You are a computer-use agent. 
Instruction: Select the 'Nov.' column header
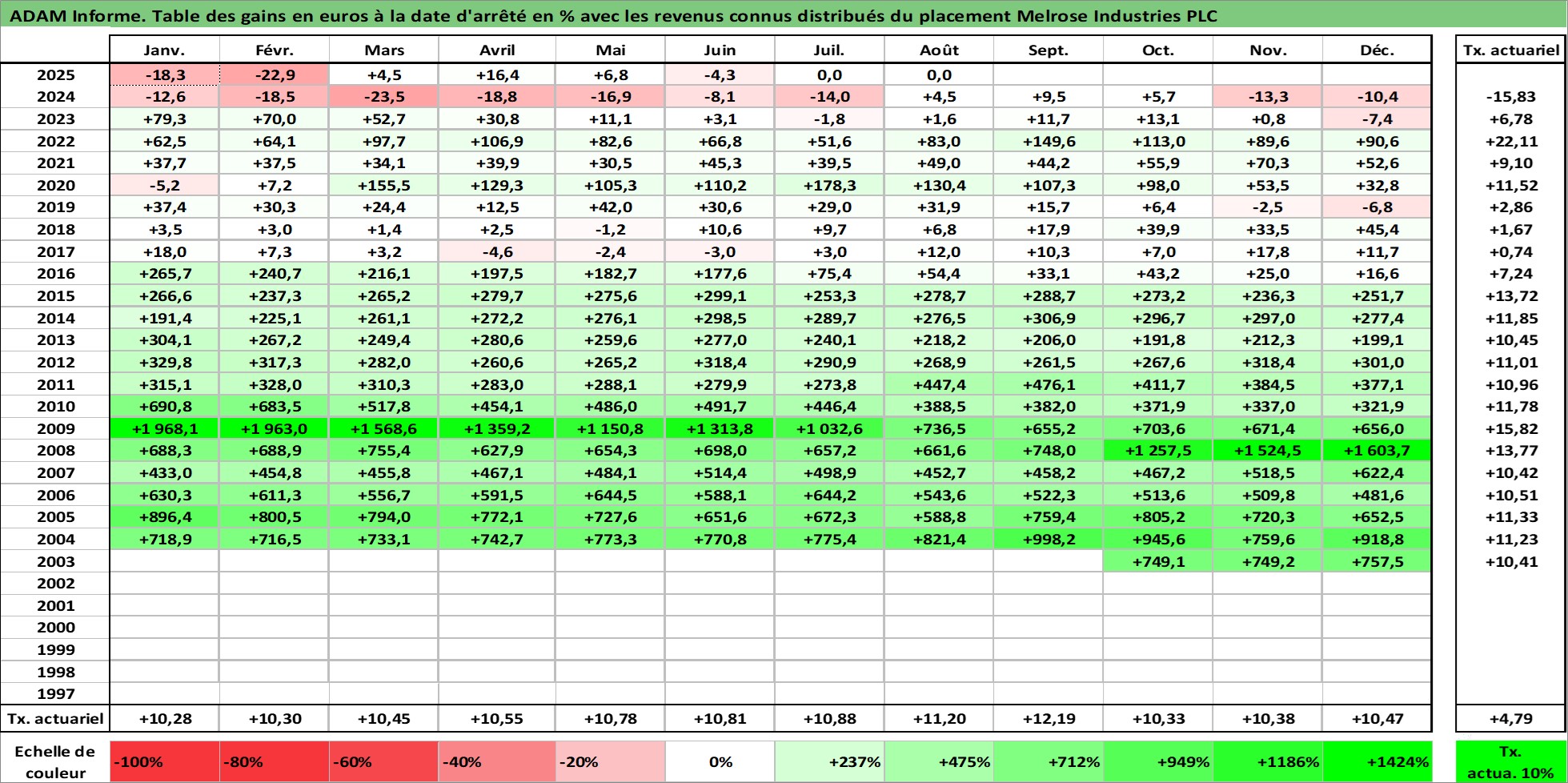coord(1268,50)
